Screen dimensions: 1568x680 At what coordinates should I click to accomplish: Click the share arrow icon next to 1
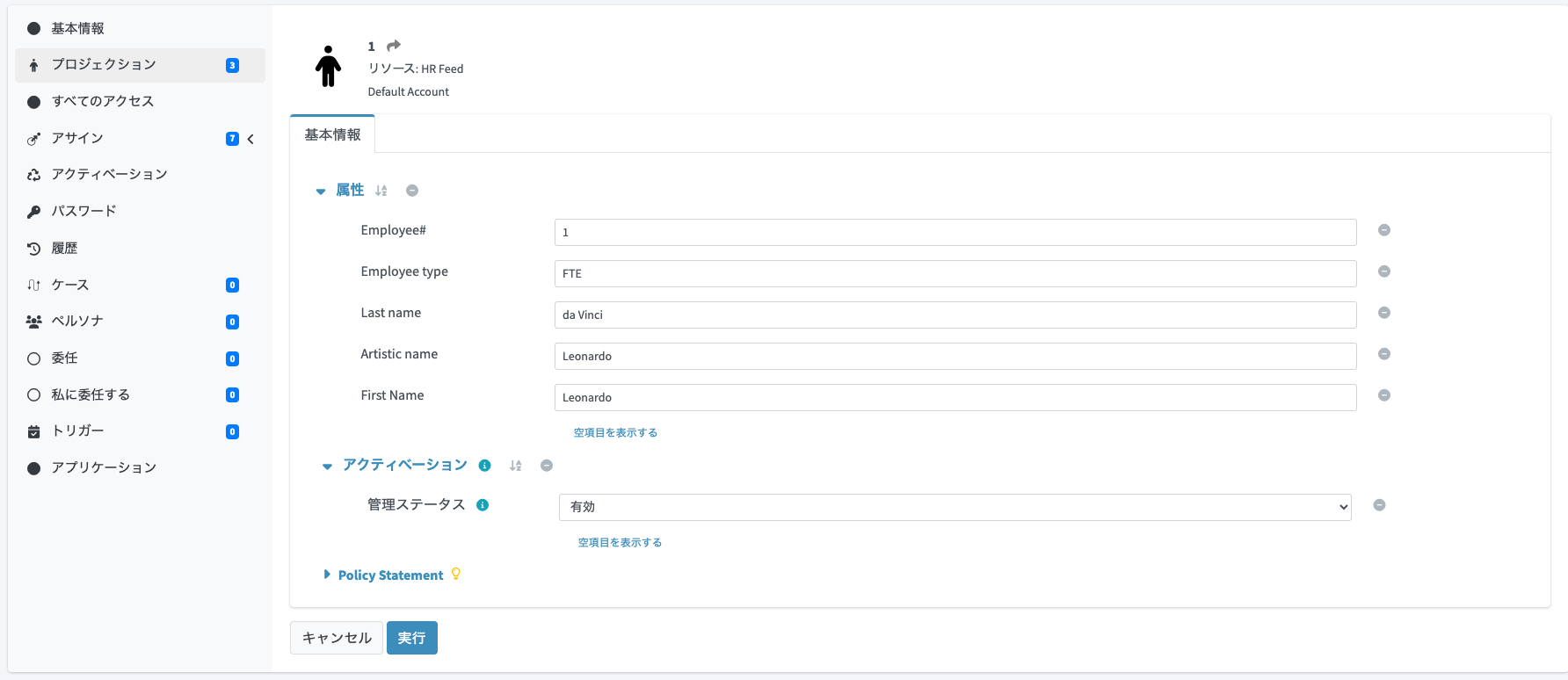point(394,46)
